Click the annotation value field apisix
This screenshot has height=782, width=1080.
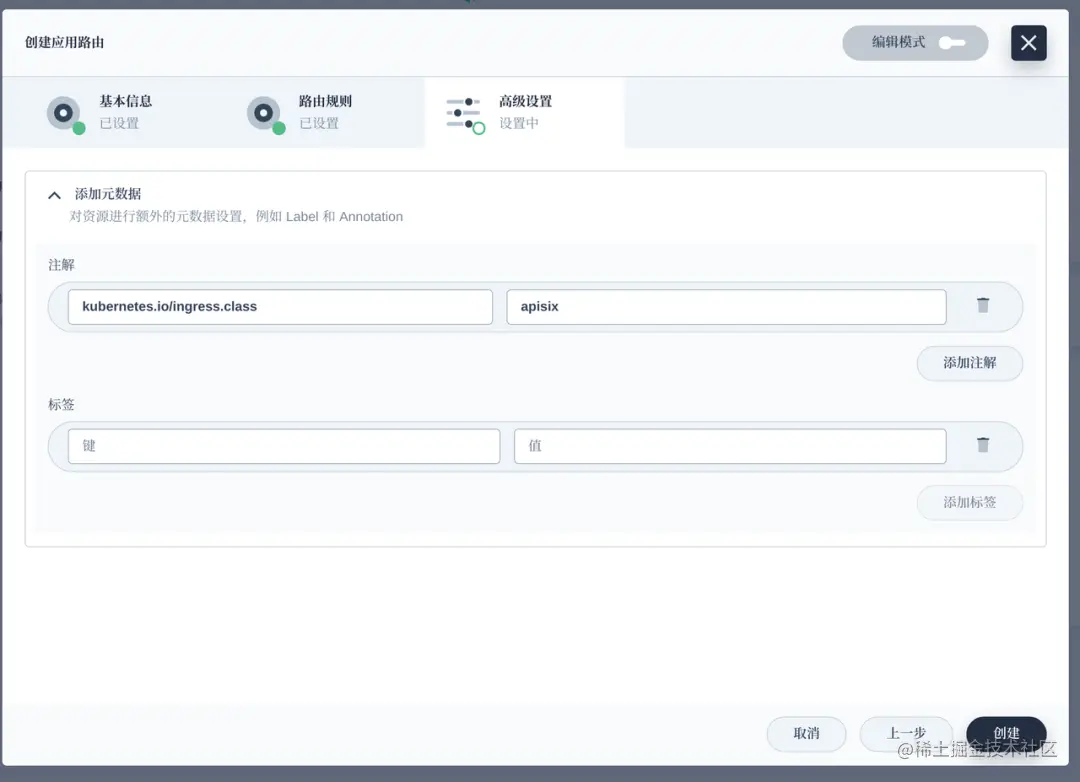pos(726,307)
